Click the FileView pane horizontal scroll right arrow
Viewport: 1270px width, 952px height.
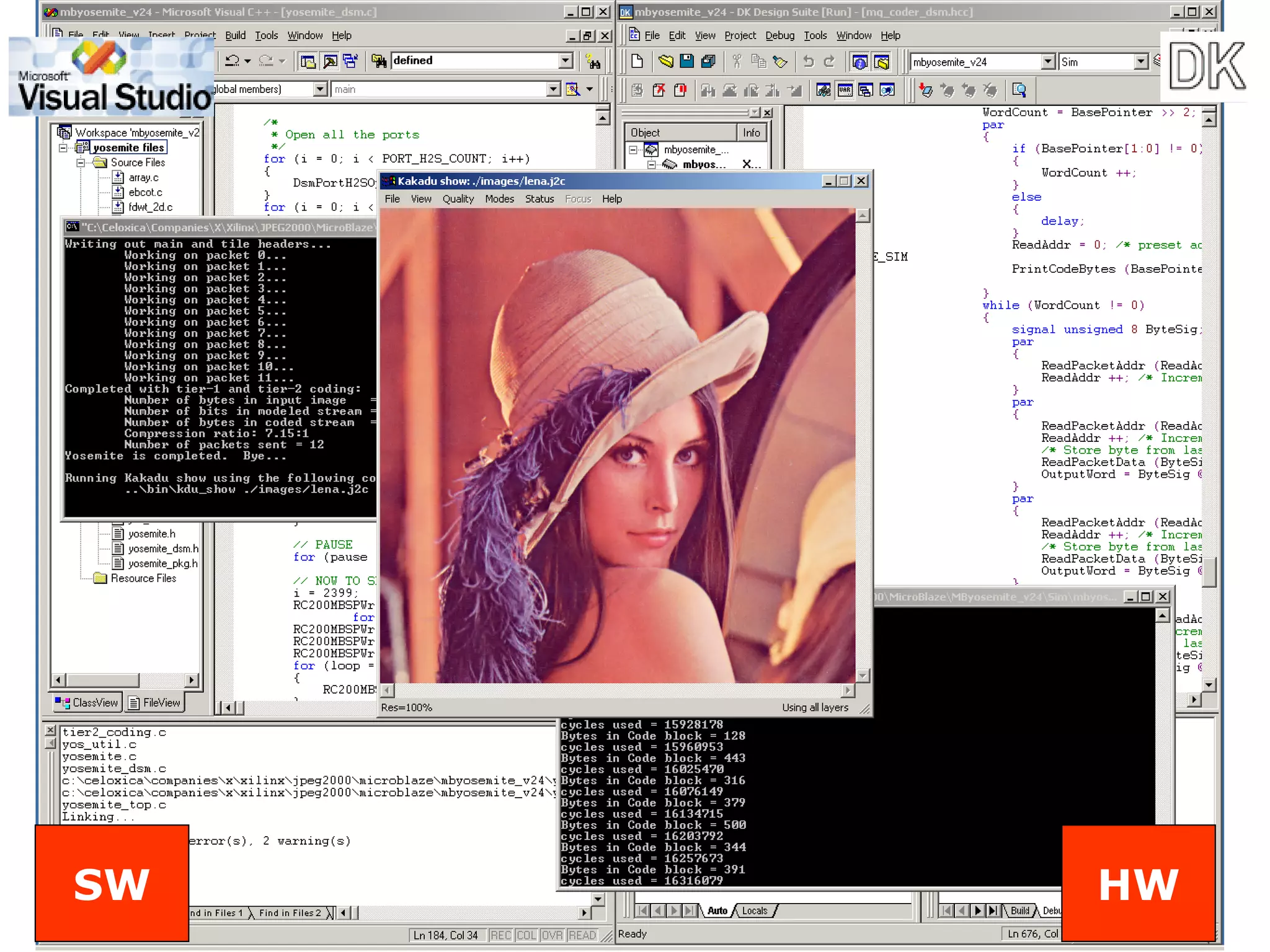coord(192,680)
